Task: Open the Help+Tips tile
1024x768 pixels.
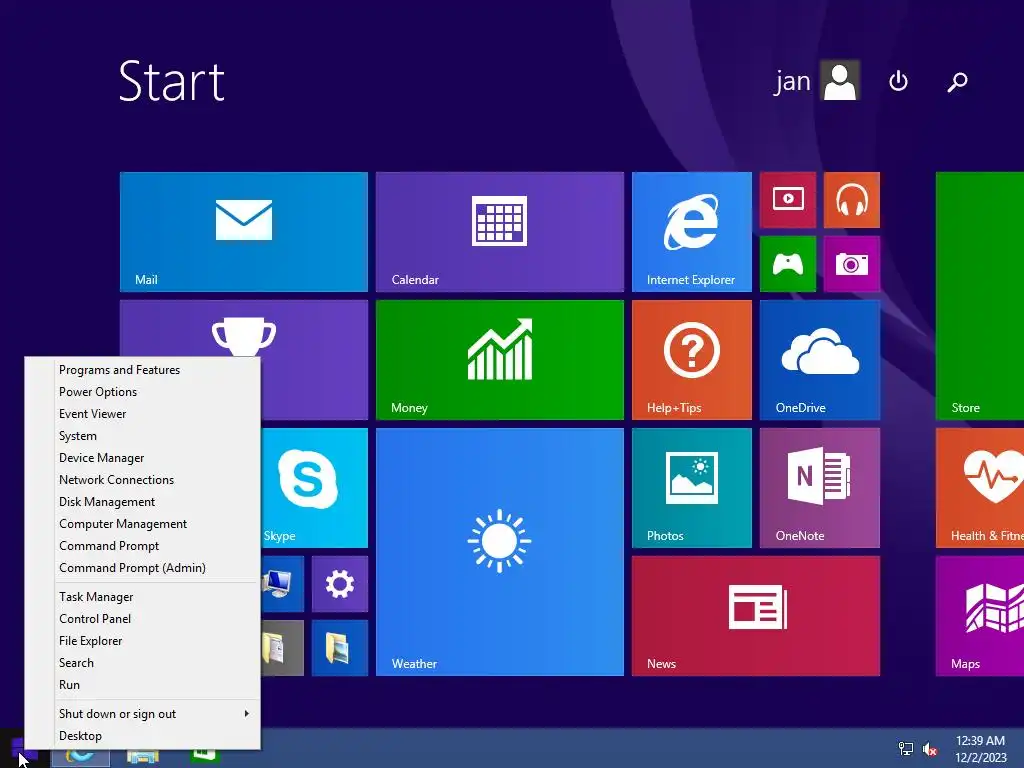Action: pos(692,360)
